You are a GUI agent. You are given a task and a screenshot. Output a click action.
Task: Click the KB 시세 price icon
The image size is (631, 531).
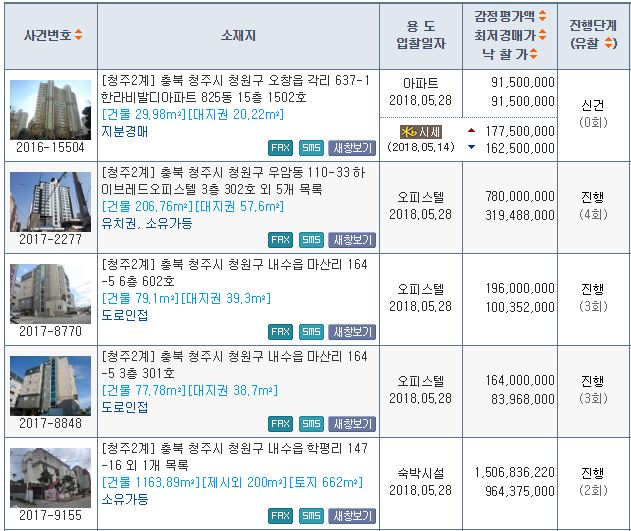click(418, 131)
